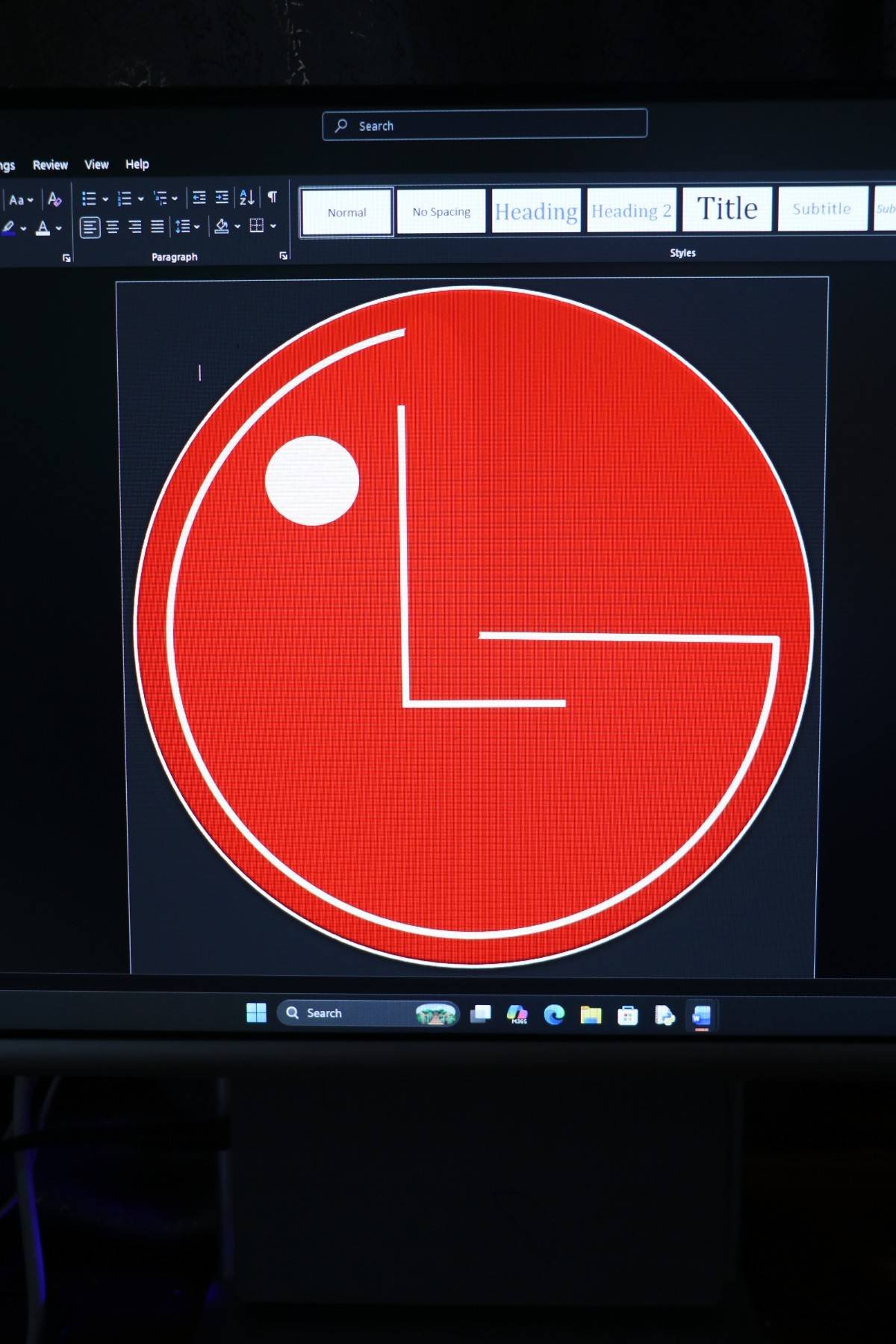
Task: Align the paragraph to the right
Action: (135, 227)
